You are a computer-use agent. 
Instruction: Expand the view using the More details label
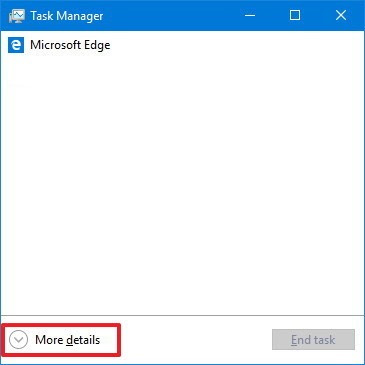pos(67,340)
